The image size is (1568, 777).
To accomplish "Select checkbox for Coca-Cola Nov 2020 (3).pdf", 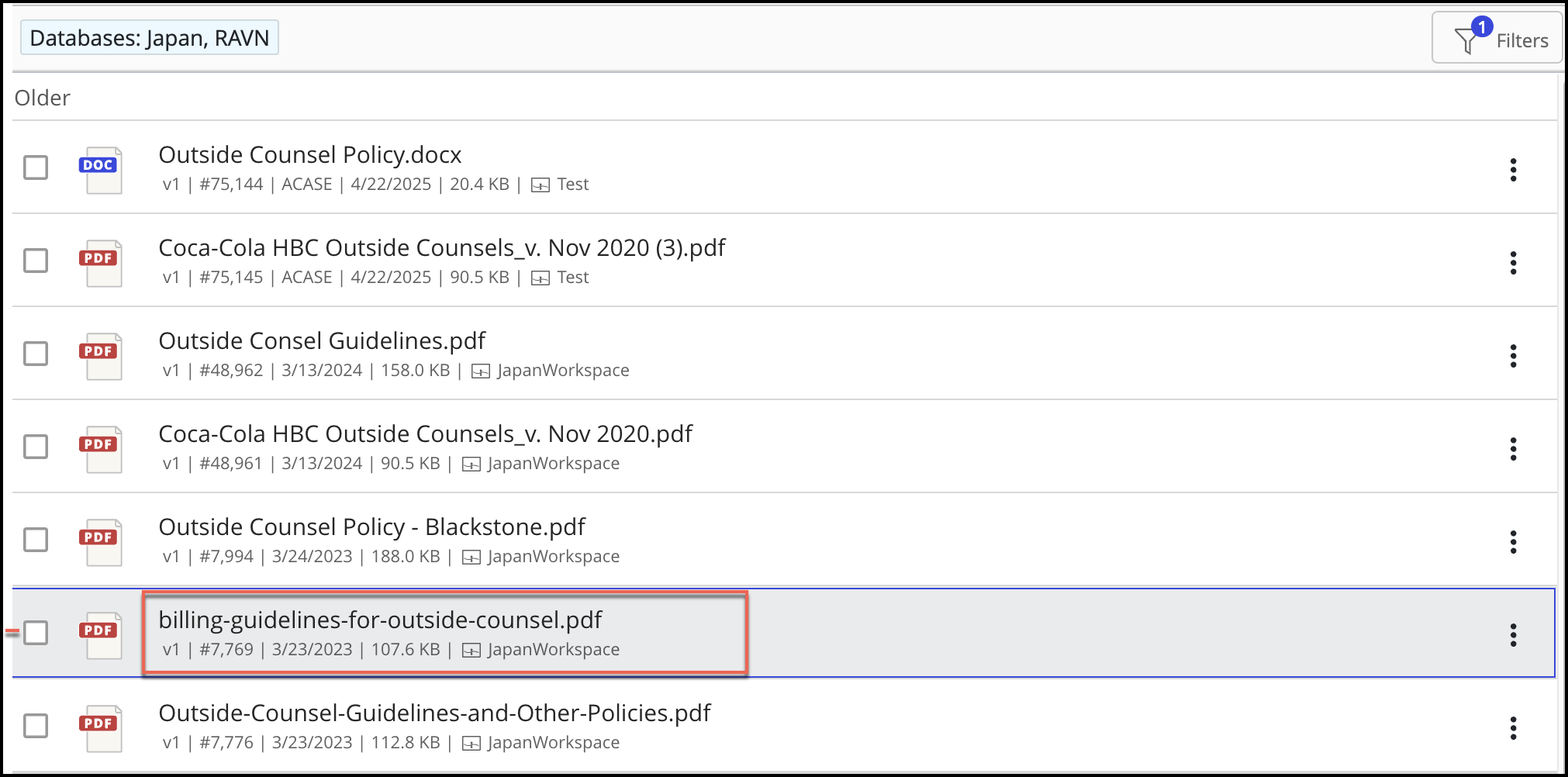I will coord(36,261).
